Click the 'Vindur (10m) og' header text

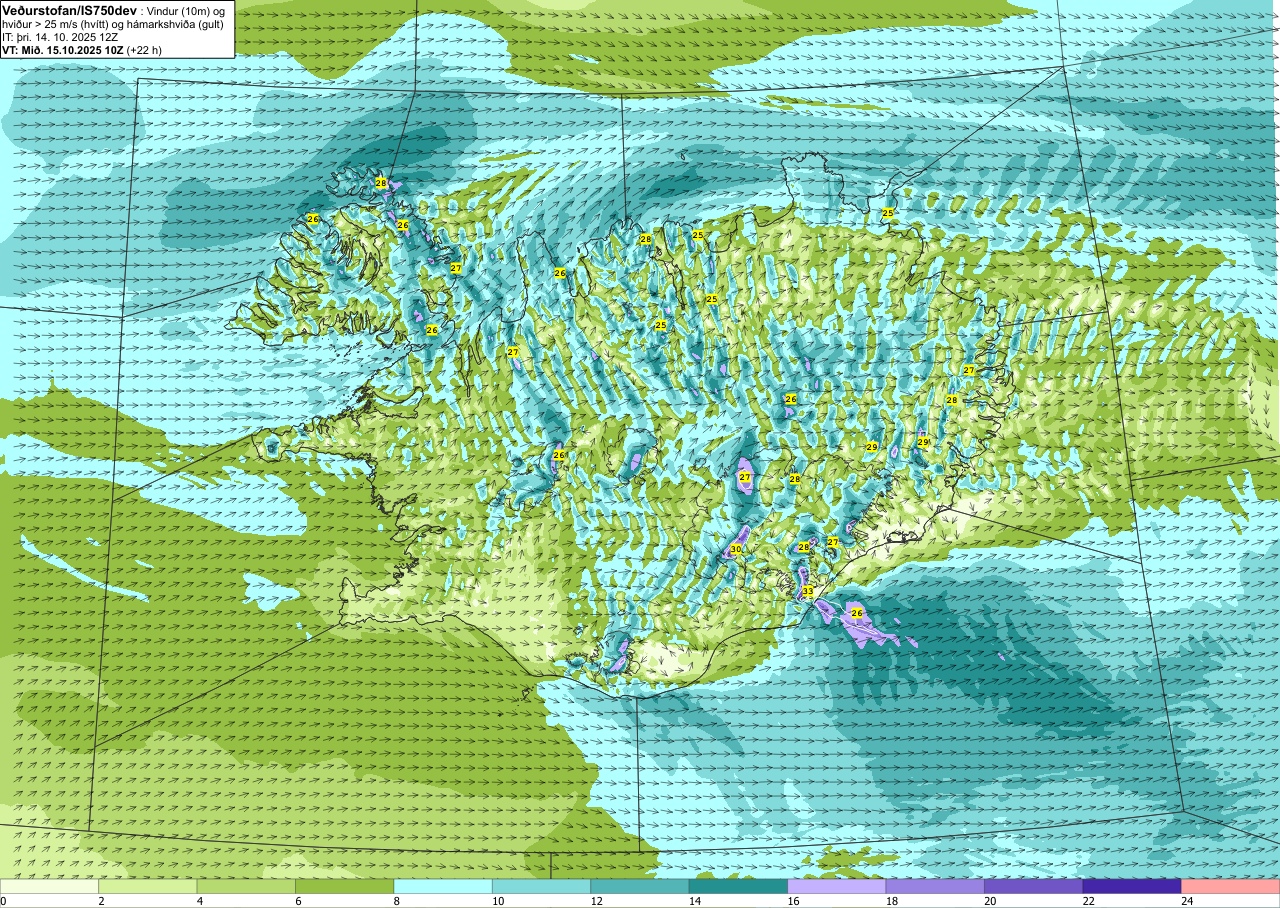[x=187, y=10]
